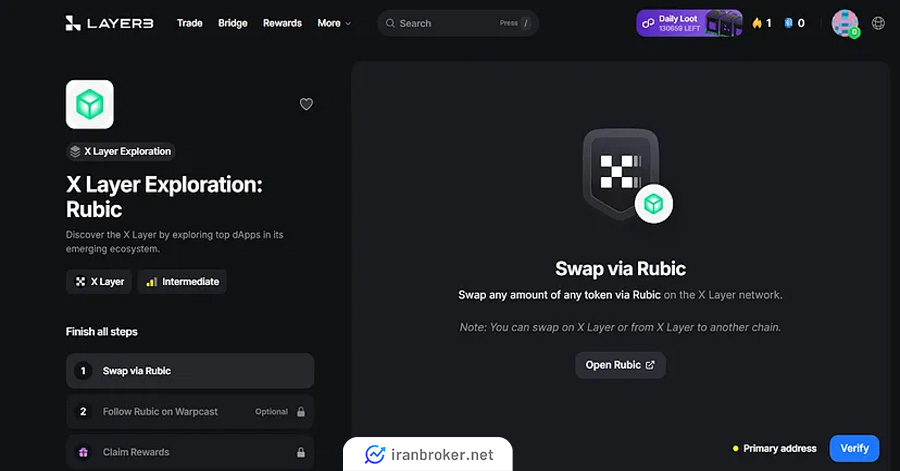The image size is (900, 471).
Task: Click the X Layer shield badge image
Action: click(x=620, y=174)
